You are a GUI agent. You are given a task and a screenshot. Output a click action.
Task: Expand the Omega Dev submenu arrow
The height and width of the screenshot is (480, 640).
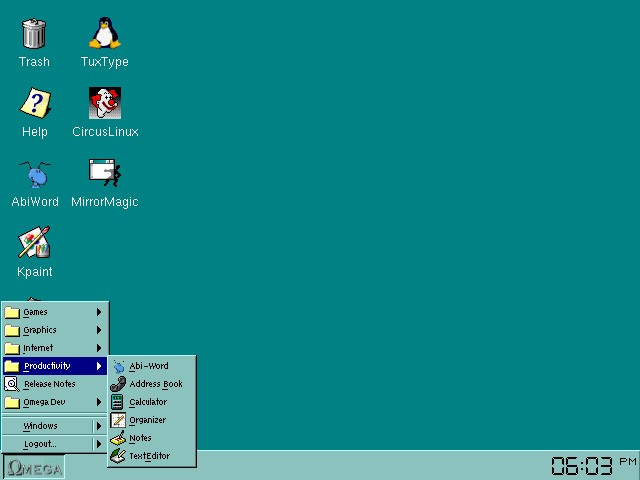pos(99,402)
